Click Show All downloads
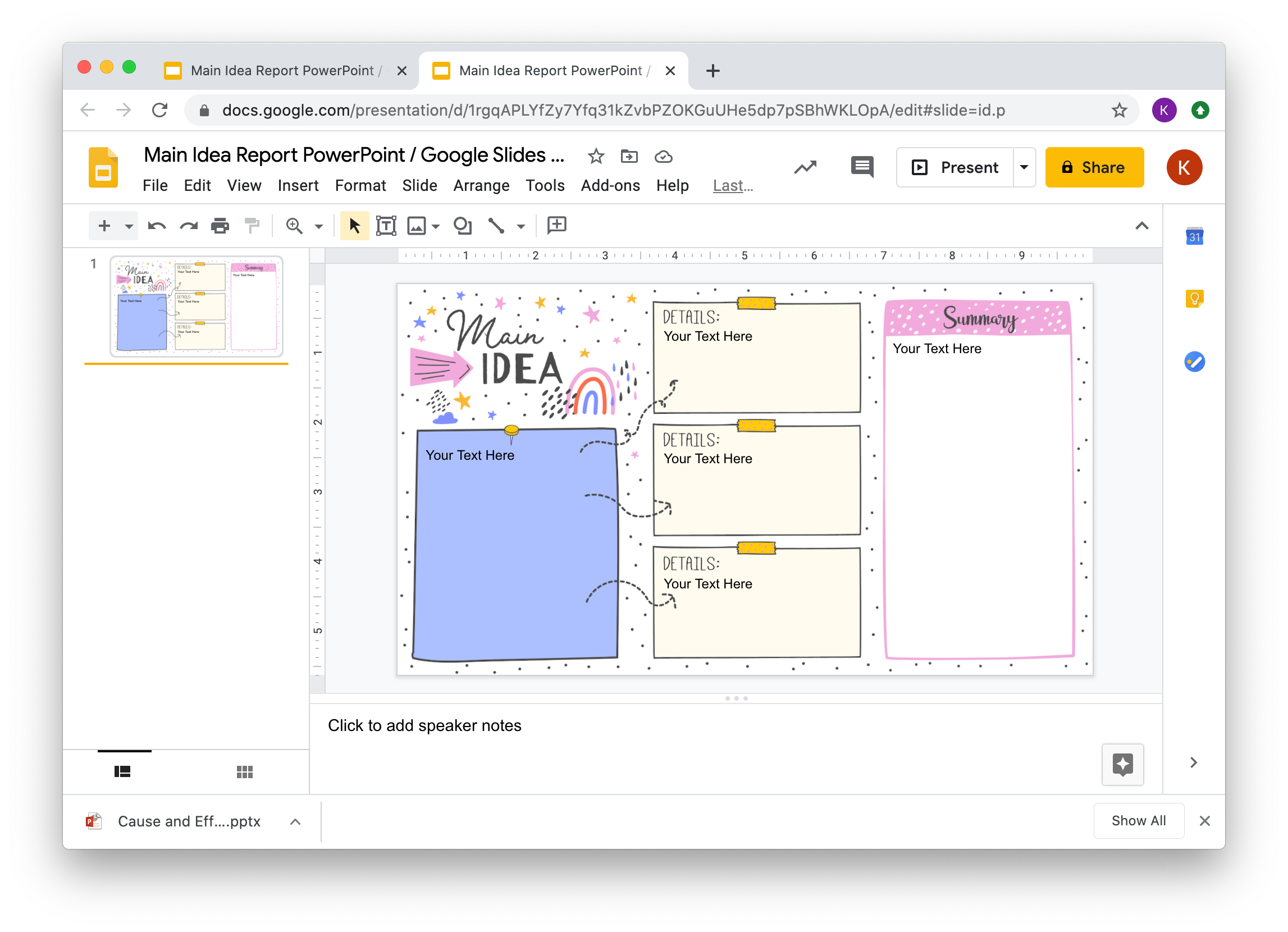The height and width of the screenshot is (932, 1288). pos(1139,821)
